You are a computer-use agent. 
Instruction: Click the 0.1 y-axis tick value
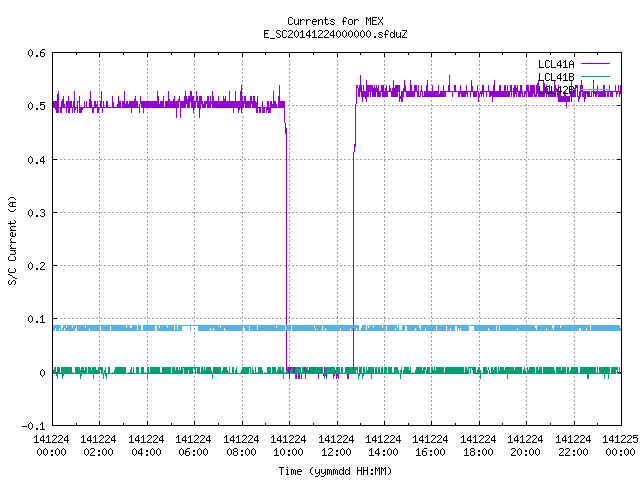click(x=36, y=319)
